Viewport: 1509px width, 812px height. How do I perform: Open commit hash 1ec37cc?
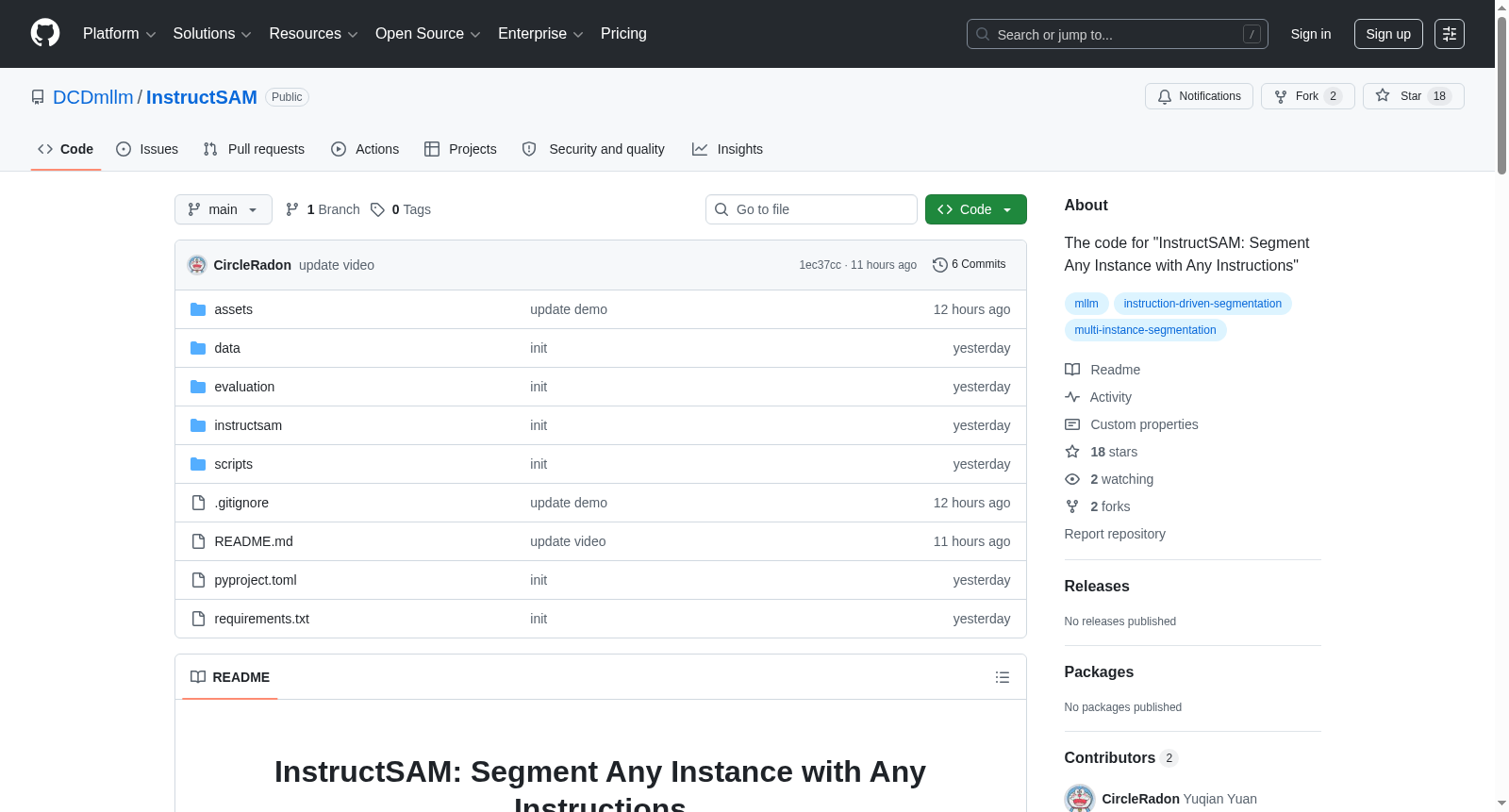[820, 265]
